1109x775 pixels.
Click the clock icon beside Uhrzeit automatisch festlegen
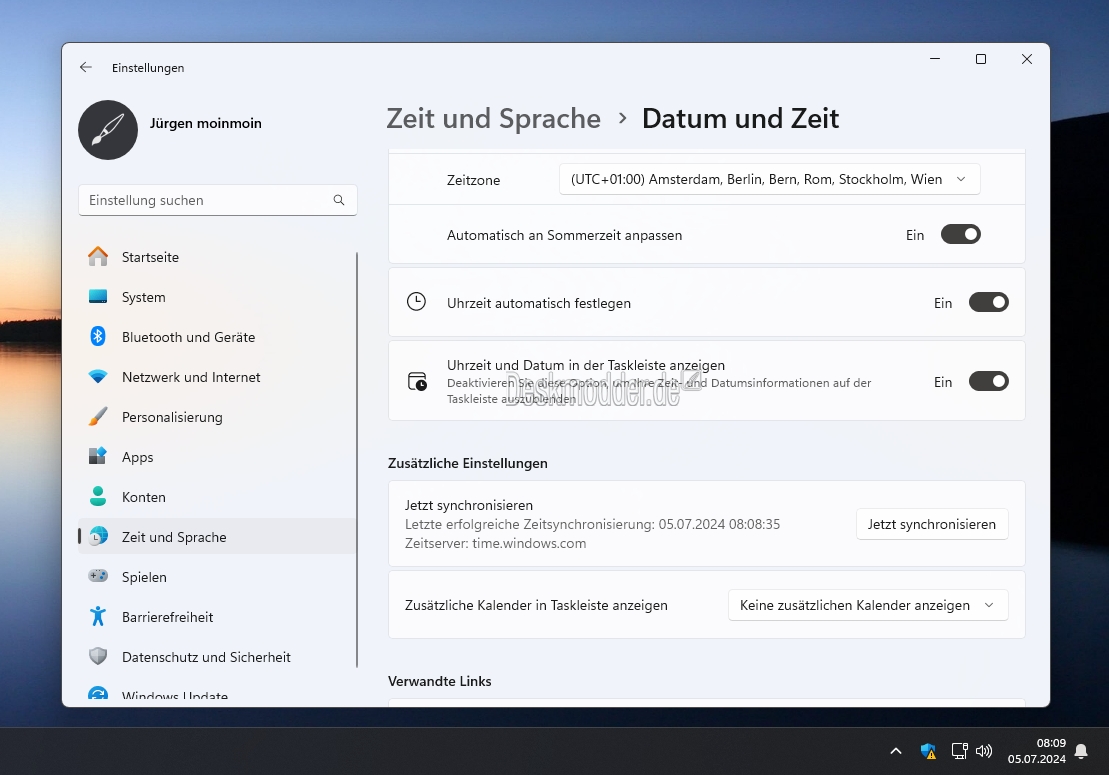[417, 302]
